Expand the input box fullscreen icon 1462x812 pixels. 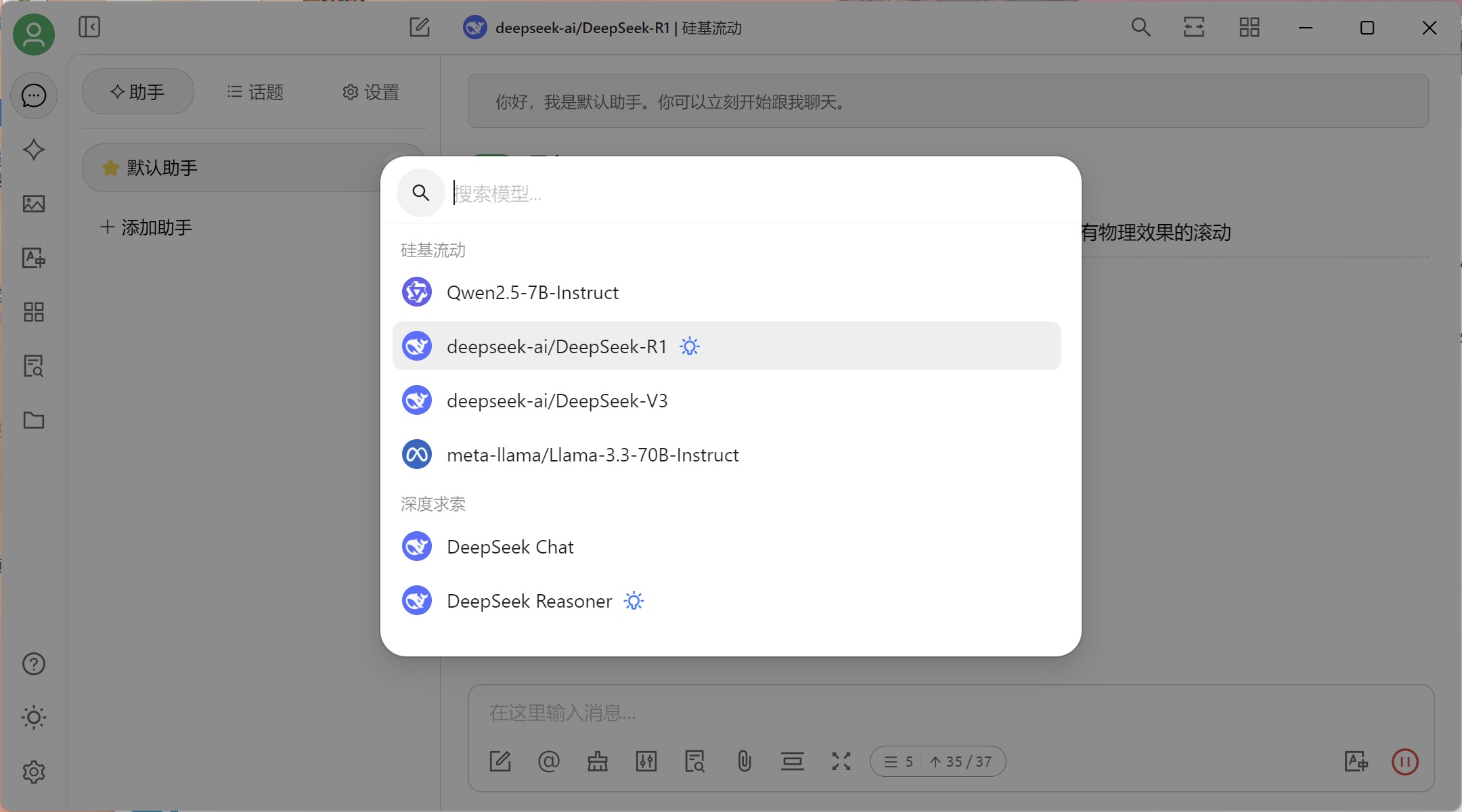841,761
